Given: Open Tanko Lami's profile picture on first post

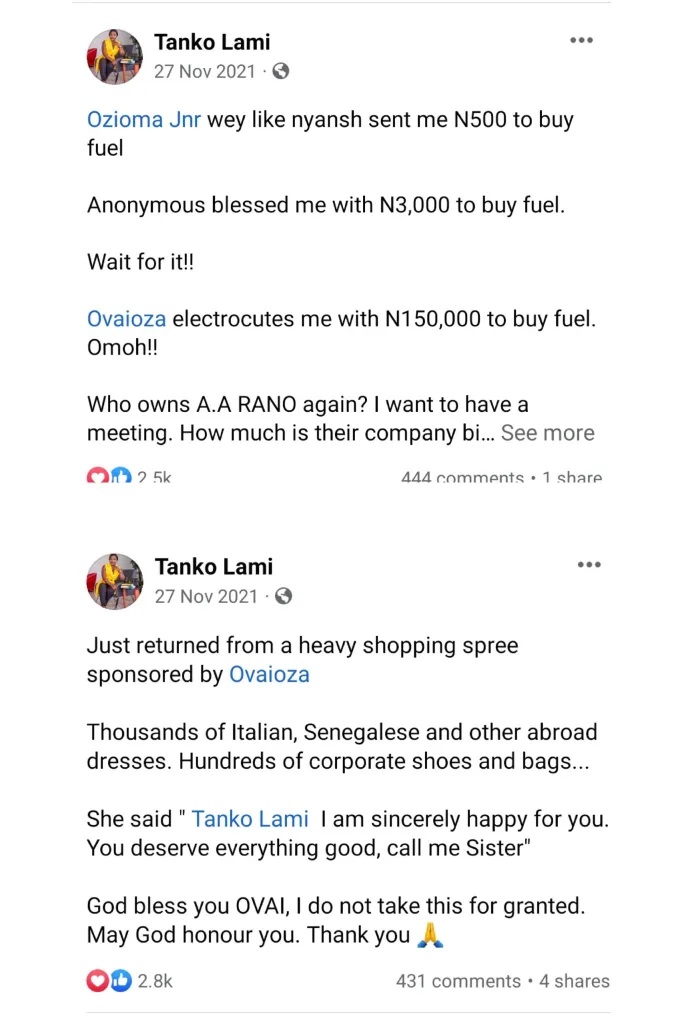Looking at the screenshot, I should pos(115,57).
